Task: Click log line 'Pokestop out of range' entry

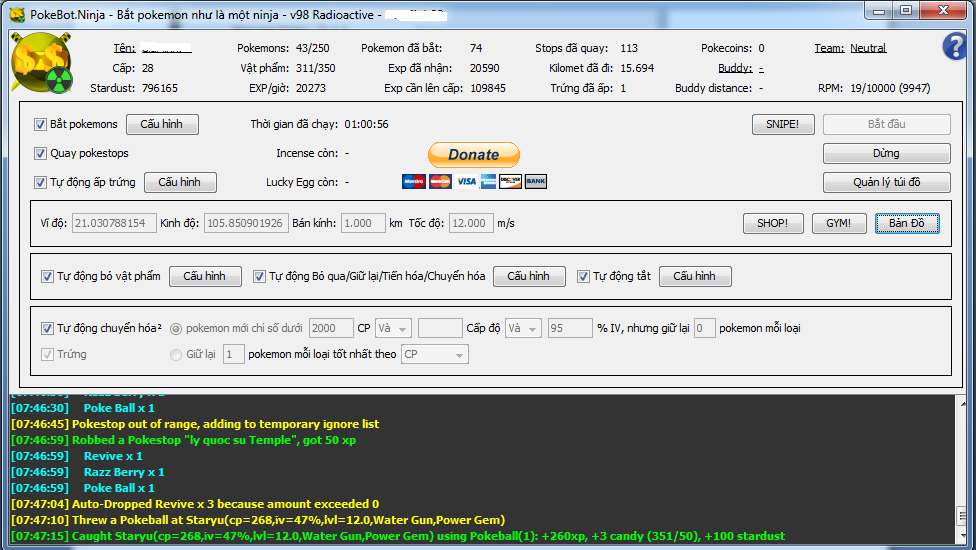Action: [x=195, y=424]
